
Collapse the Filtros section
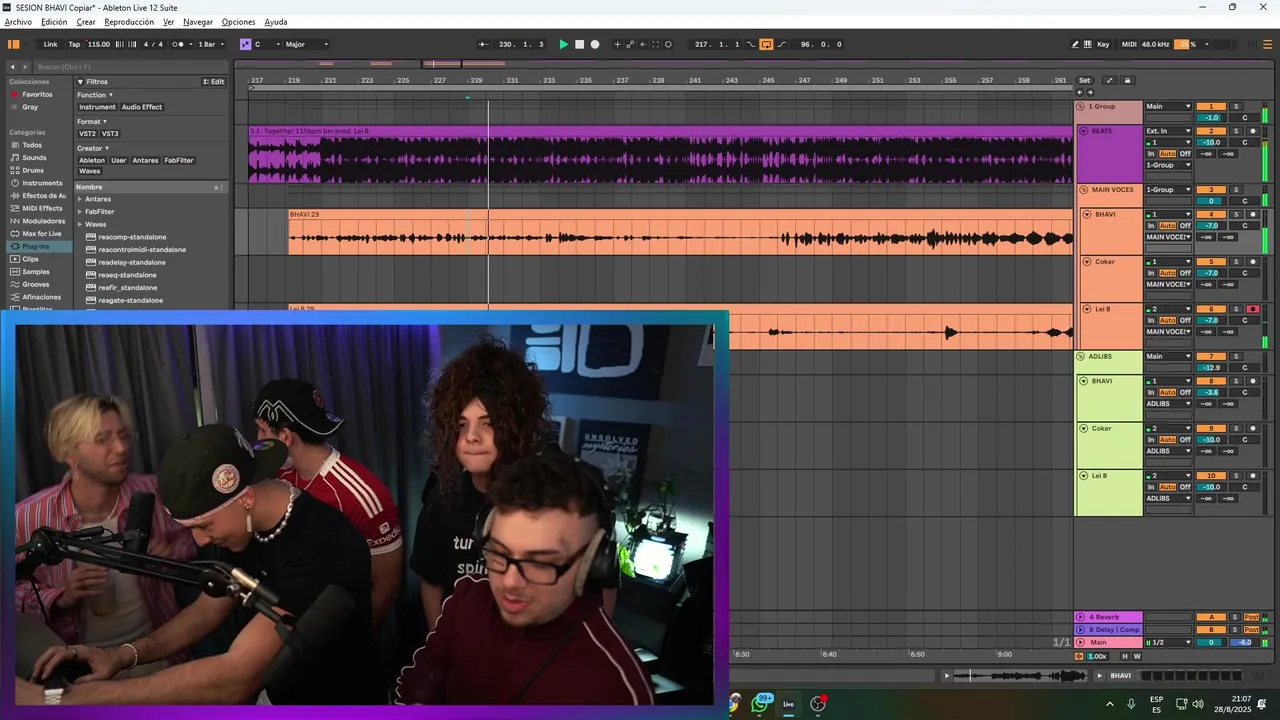(x=80, y=82)
